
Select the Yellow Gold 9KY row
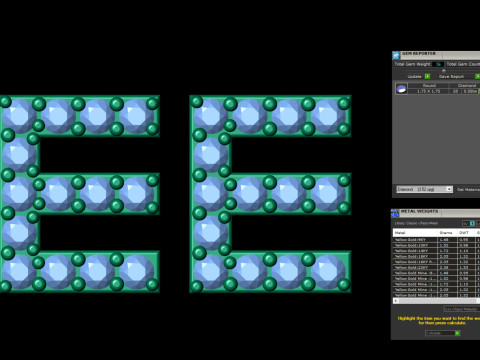tap(436, 240)
